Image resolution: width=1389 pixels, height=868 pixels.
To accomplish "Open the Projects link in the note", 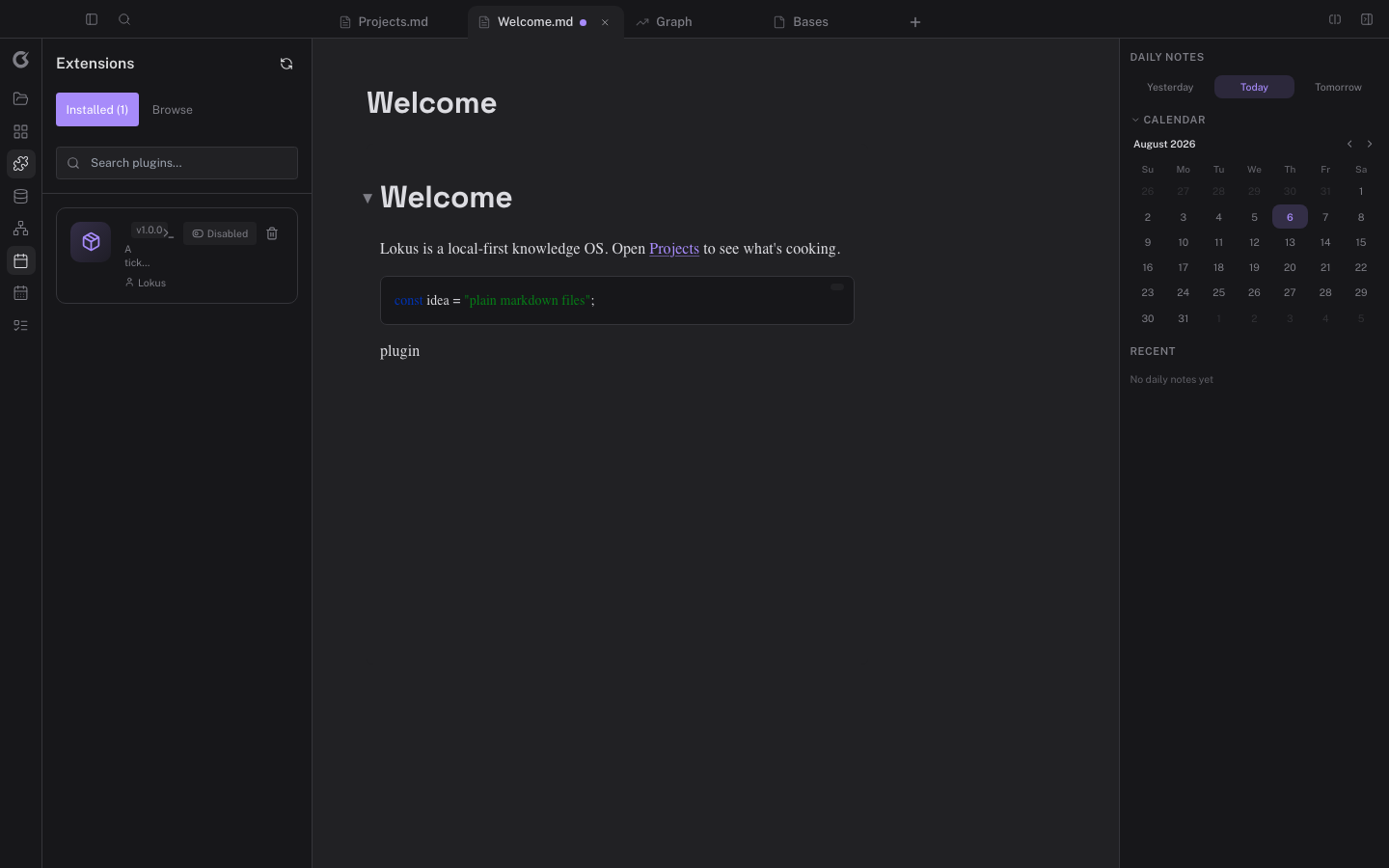I will coord(674,249).
